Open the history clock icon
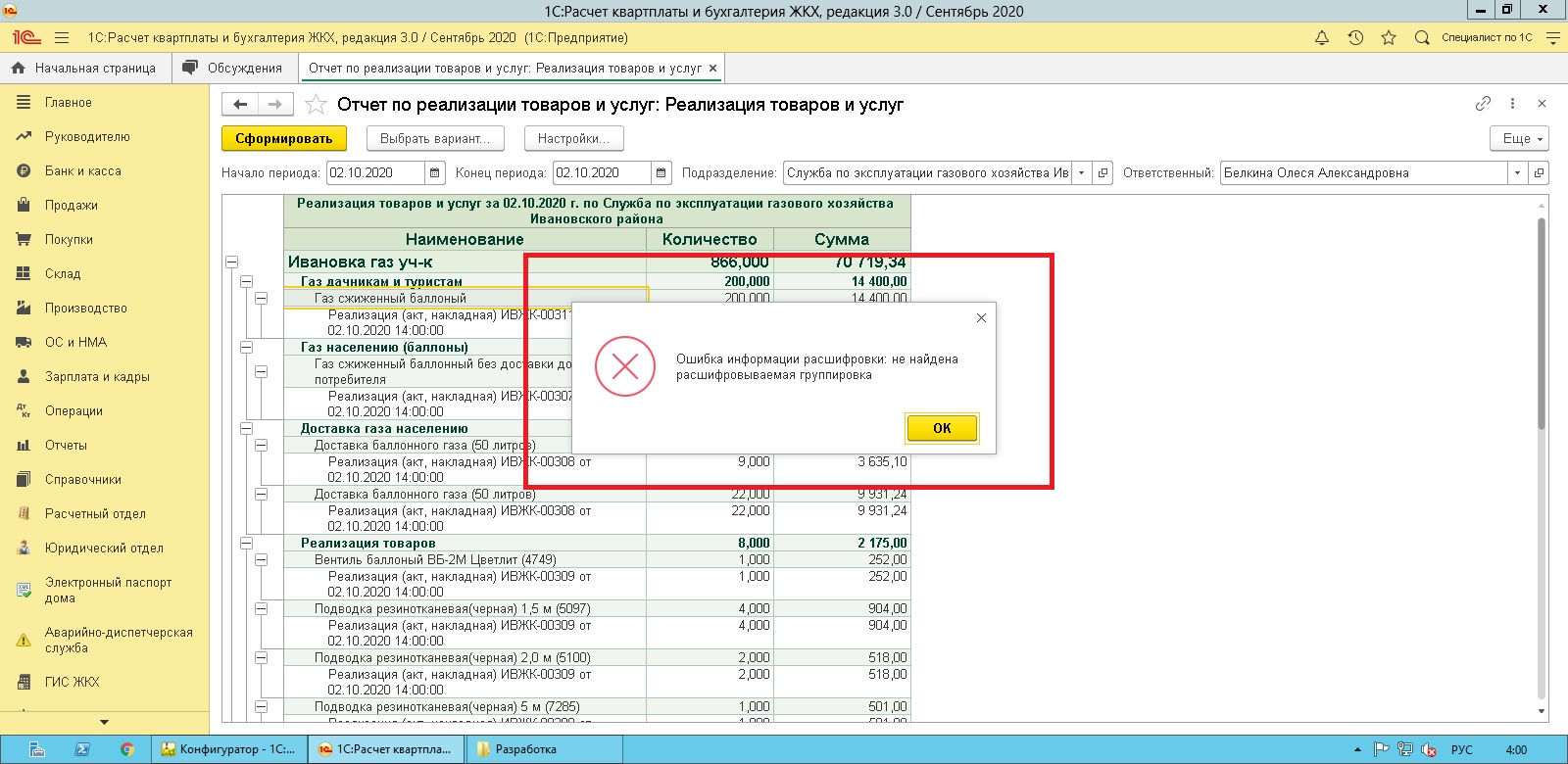 click(1355, 38)
